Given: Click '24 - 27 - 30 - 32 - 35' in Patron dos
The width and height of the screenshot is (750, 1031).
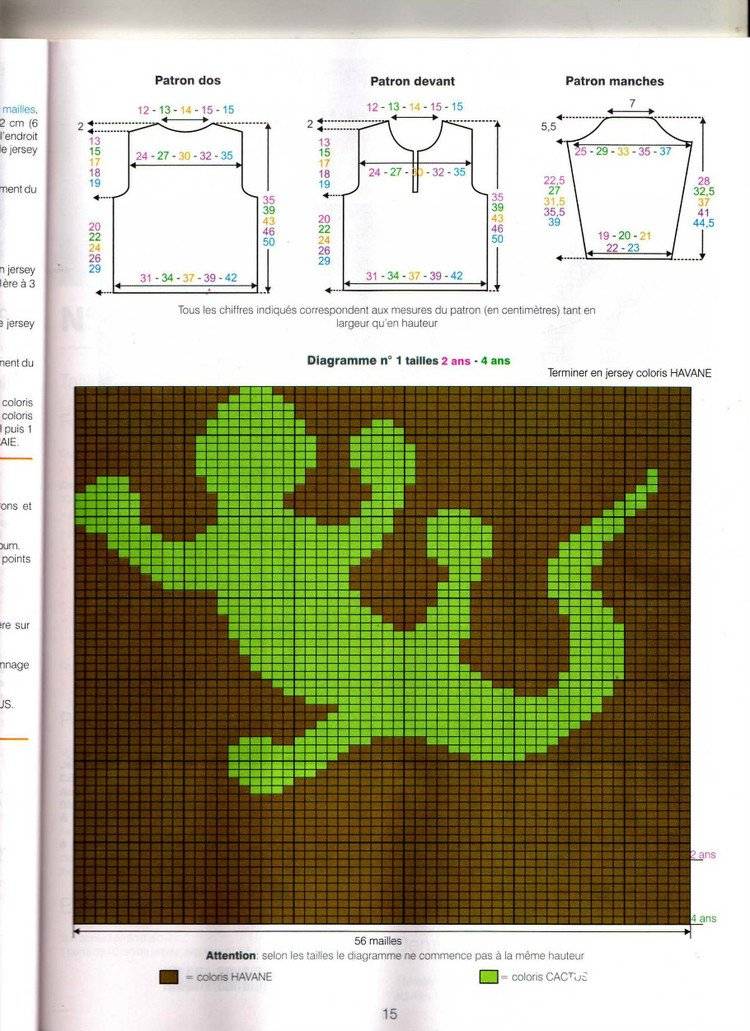Looking at the screenshot, I should 184,156.
